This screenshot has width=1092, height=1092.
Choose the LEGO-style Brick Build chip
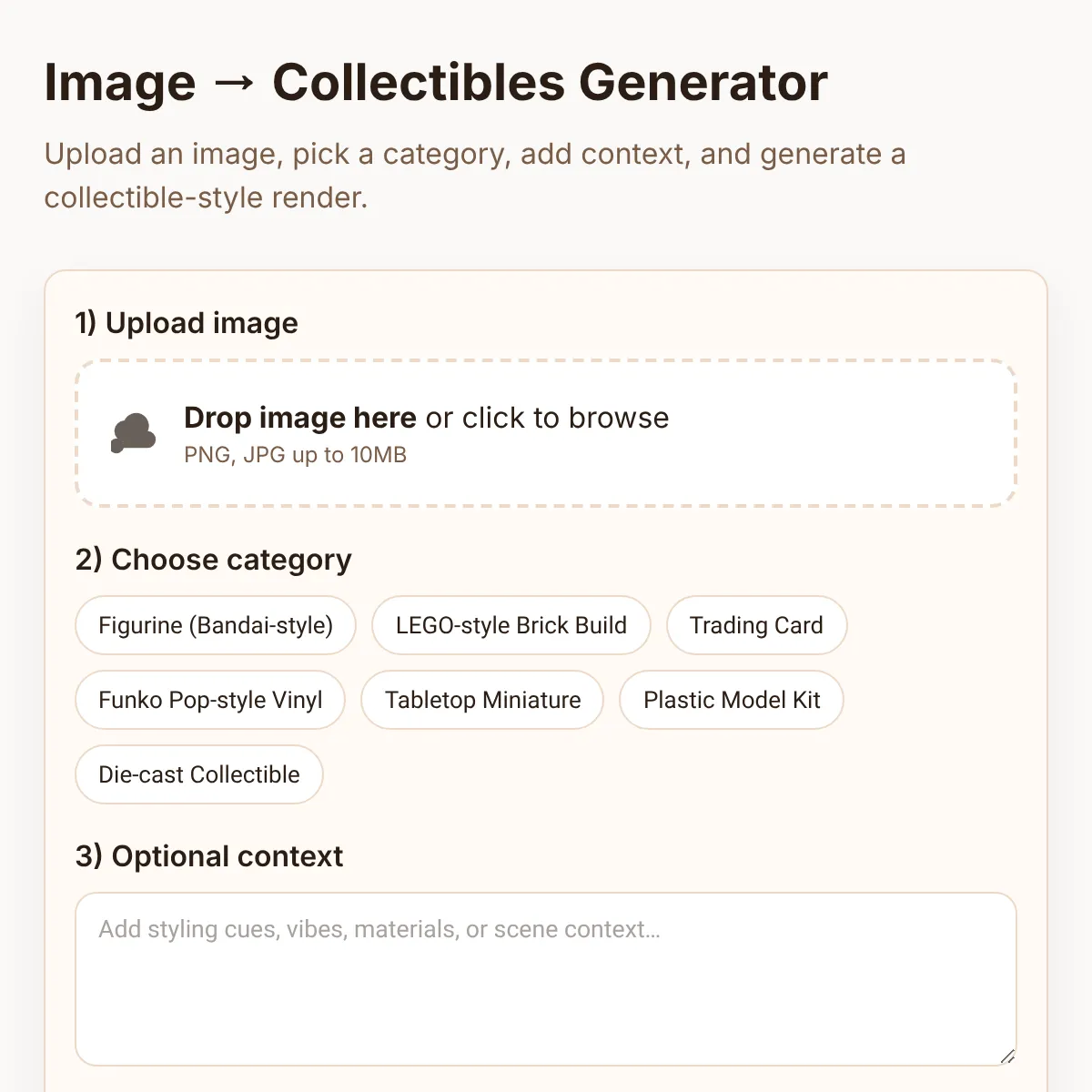511,625
